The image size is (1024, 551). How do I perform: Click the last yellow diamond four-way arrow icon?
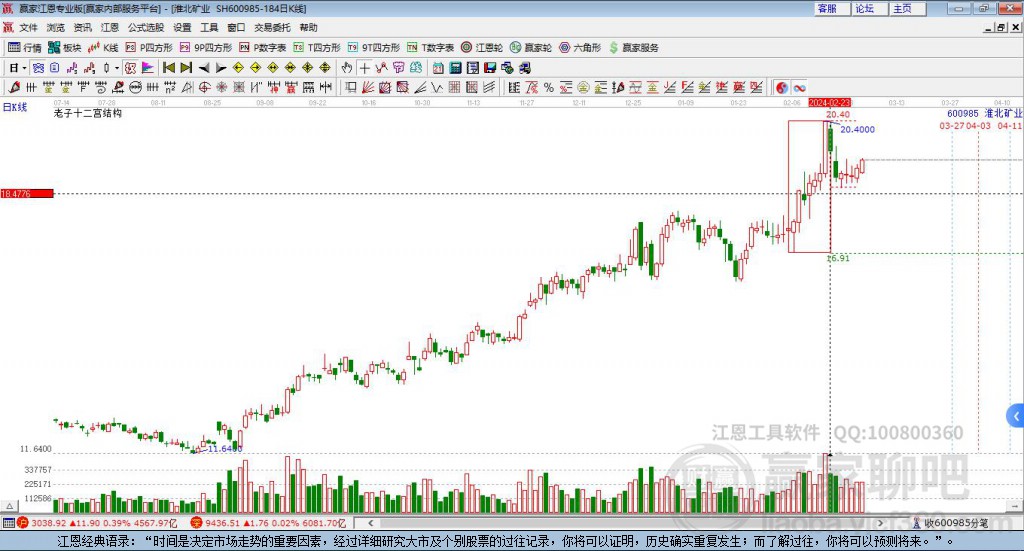click(325, 68)
